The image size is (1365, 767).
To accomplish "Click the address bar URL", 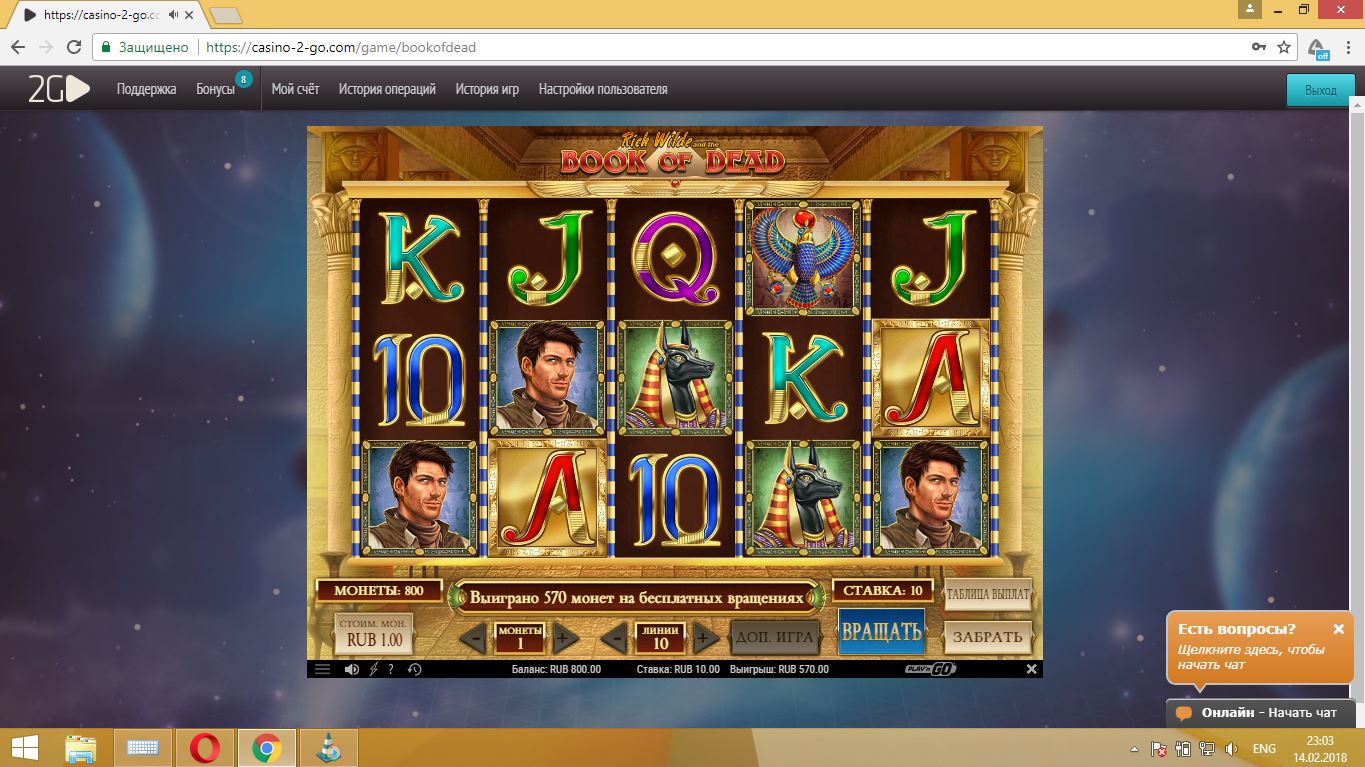I will pyautogui.click(x=341, y=47).
